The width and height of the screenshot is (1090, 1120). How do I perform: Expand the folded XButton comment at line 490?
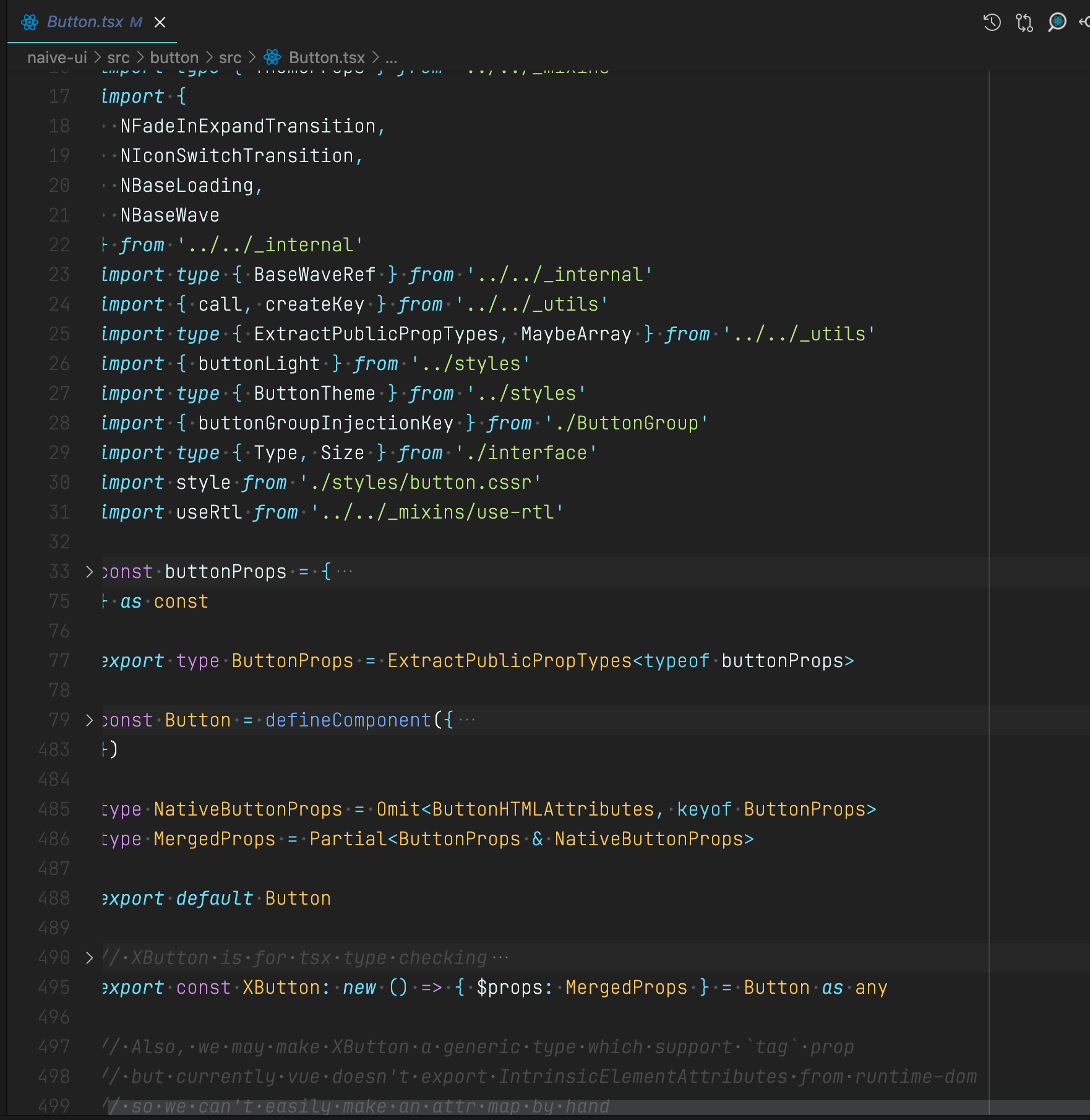click(x=89, y=958)
